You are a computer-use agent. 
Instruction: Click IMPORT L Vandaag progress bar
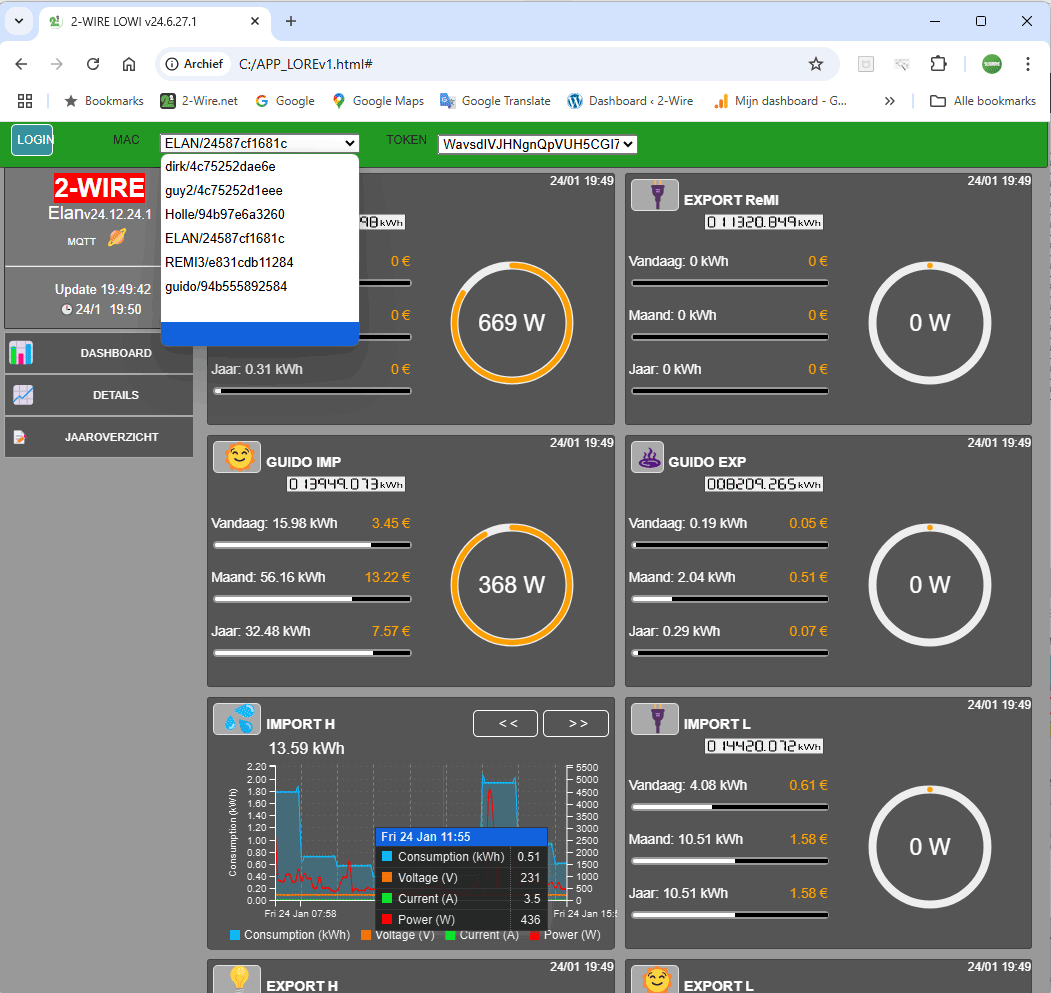point(730,807)
